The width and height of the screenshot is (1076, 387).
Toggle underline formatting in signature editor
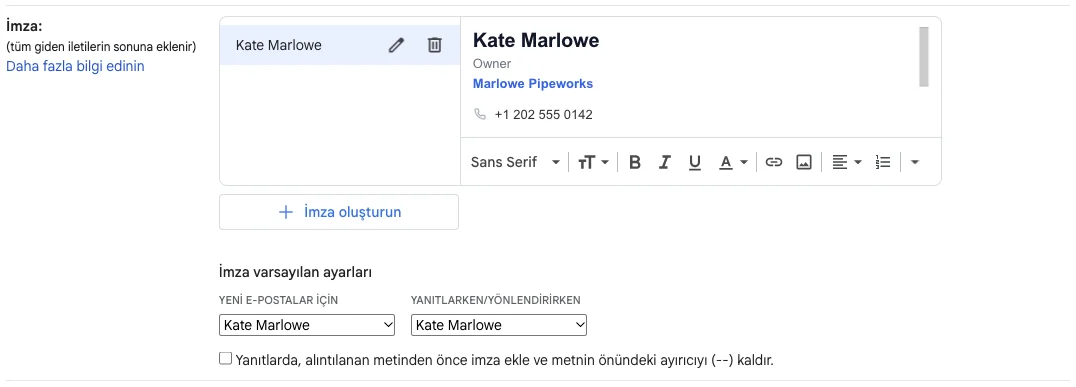coord(694,163)
